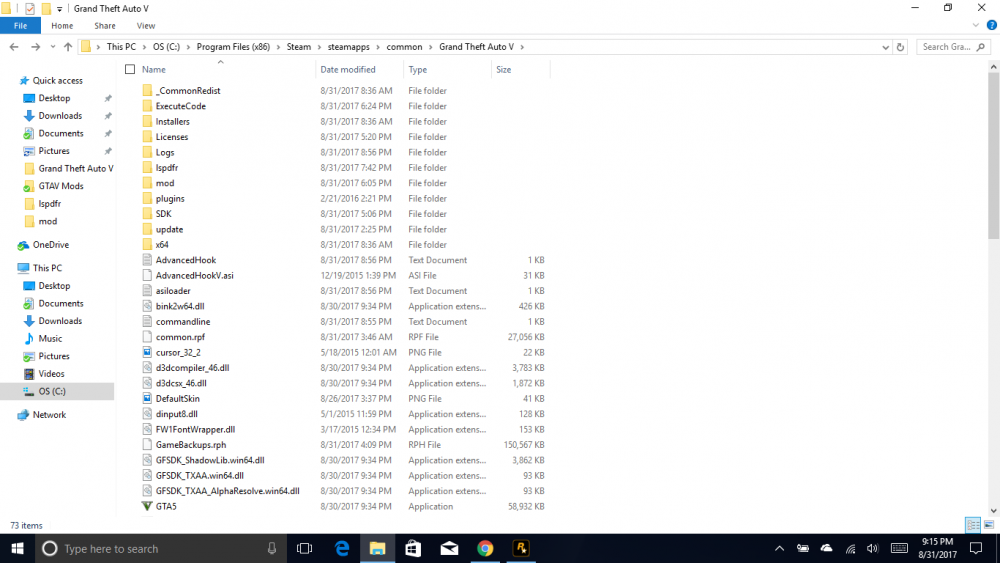Viewport: 1000px width, 563px height.
Task: Select OneDrive in navigation pane
Action: (50, 245)
